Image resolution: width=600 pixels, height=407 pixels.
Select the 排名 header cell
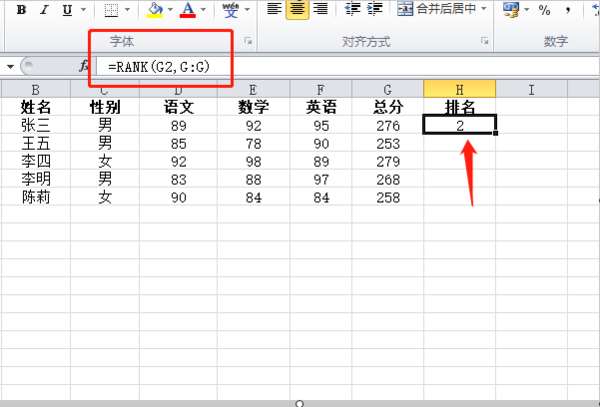point(460,107)
